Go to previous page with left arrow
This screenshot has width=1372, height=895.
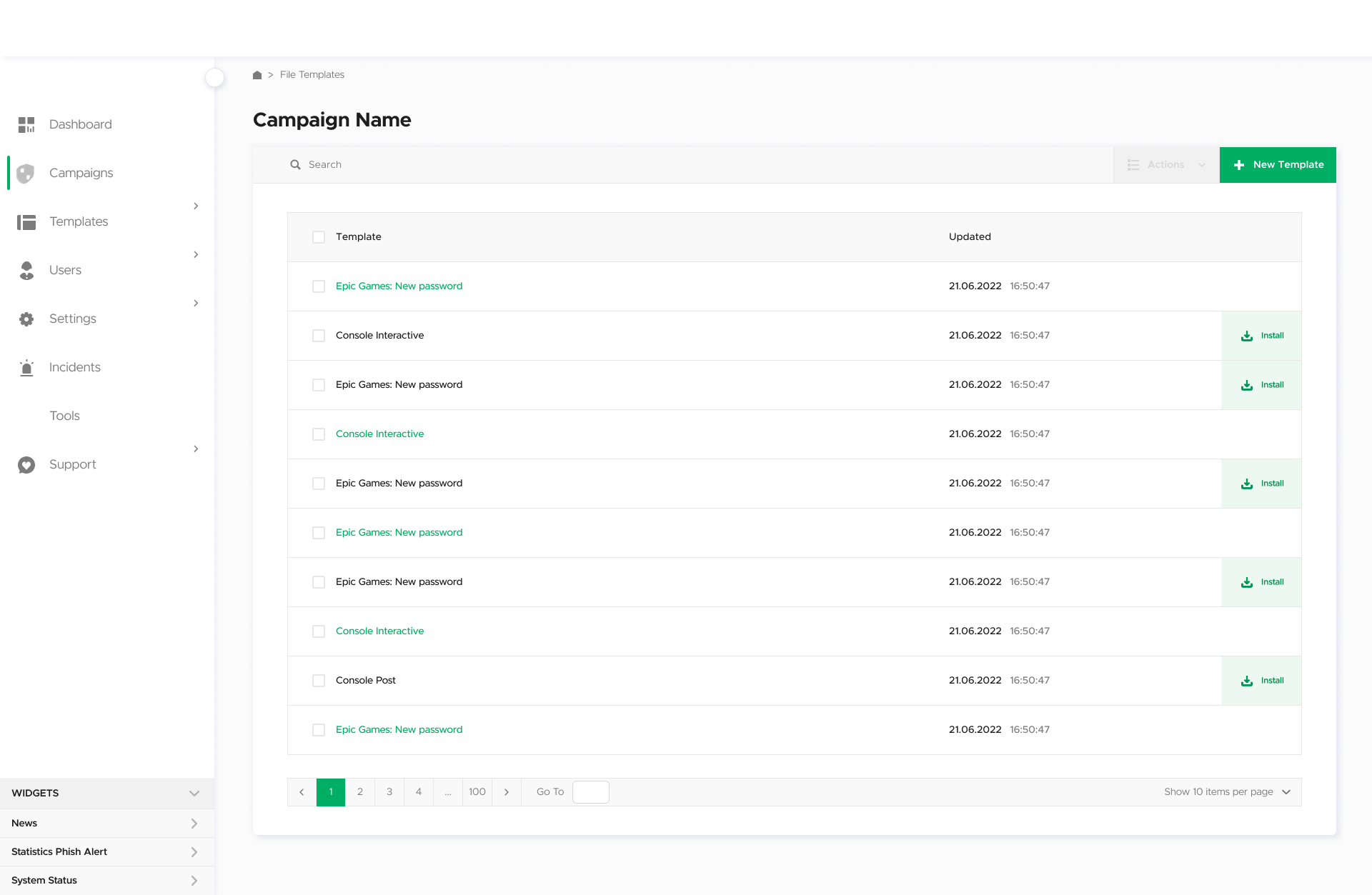(302, 792)
